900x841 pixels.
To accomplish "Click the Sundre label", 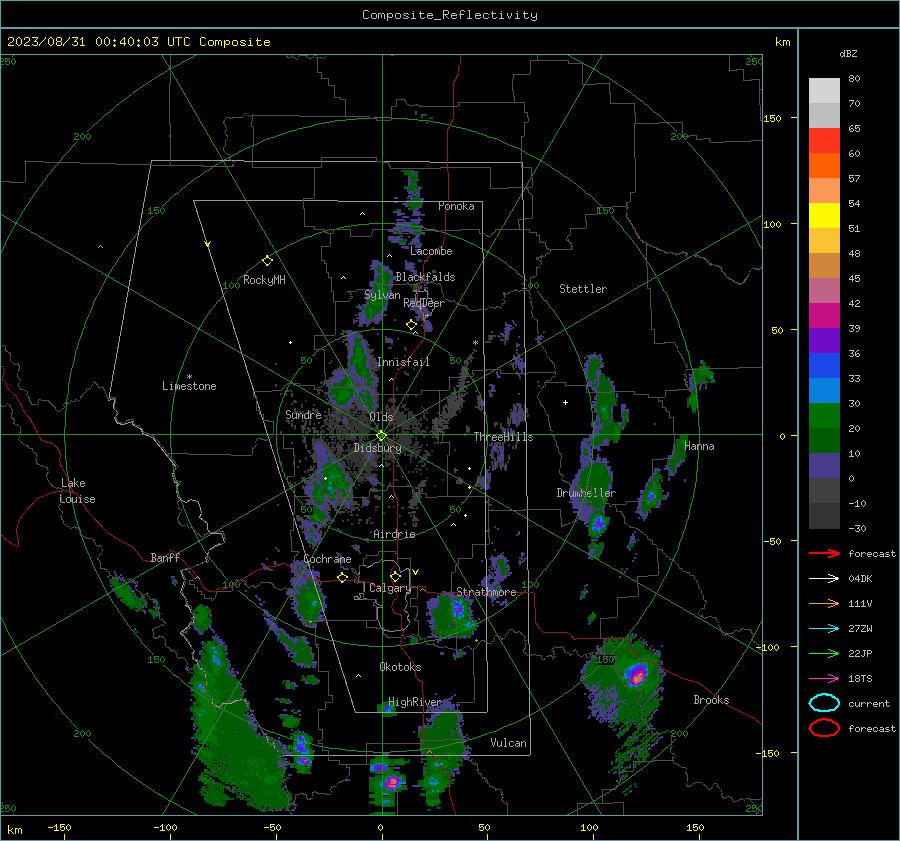I will click(303, 414).
